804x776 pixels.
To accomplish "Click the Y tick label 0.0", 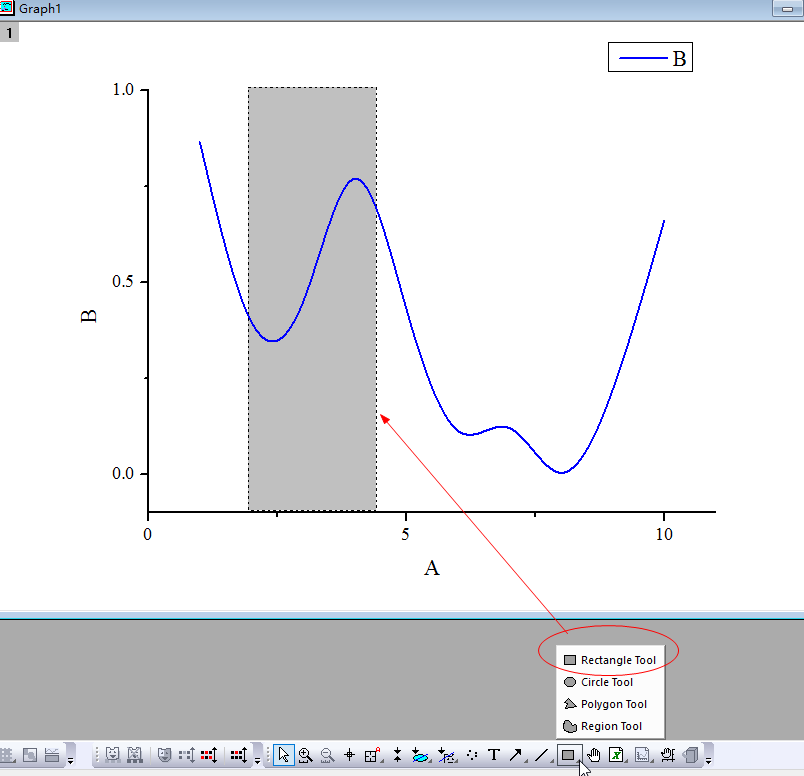I will tap(123, 473).
